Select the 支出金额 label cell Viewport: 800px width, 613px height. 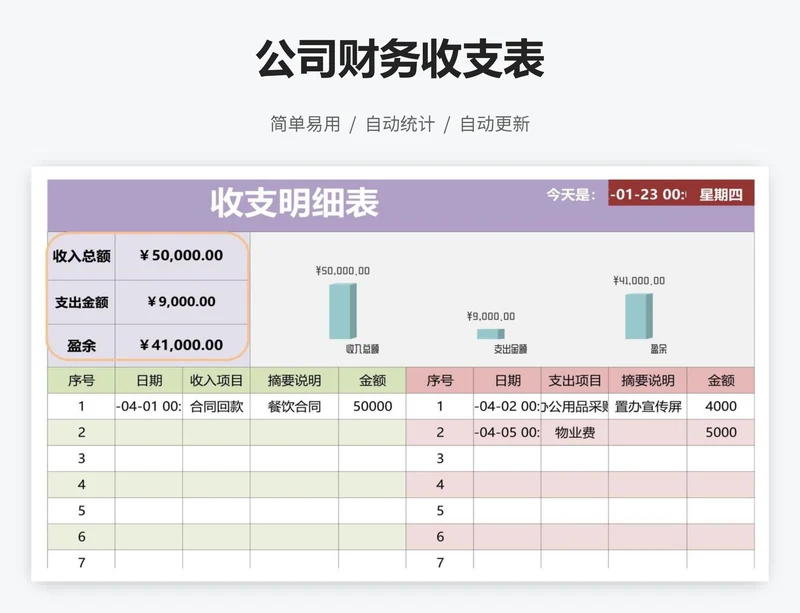tap(82, 302)
